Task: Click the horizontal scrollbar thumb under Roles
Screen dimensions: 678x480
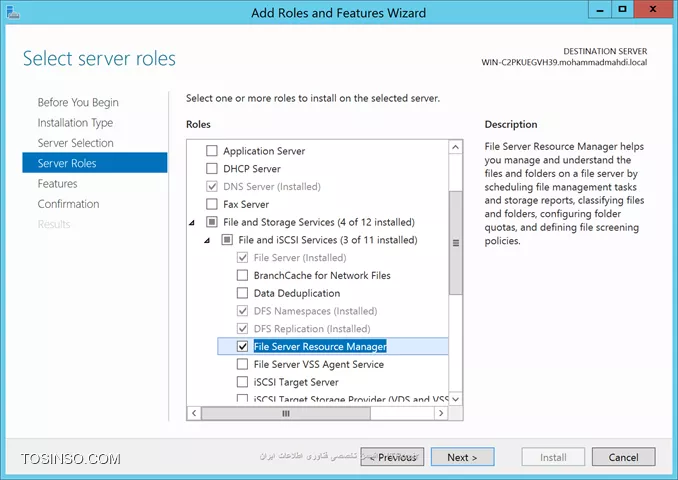Action: (x=286, y=413)
